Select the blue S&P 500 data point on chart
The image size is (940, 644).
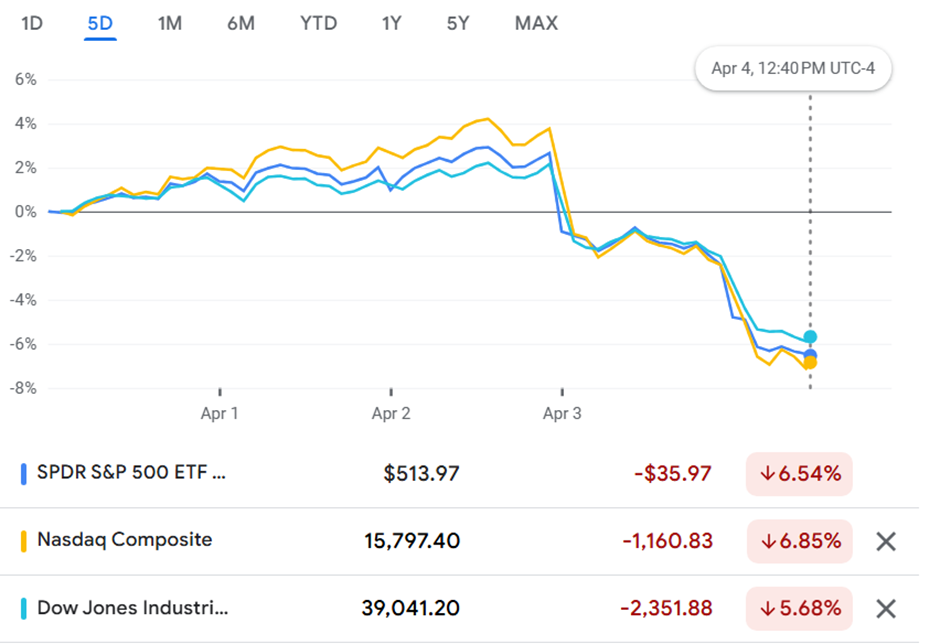(x=810, y=355)
